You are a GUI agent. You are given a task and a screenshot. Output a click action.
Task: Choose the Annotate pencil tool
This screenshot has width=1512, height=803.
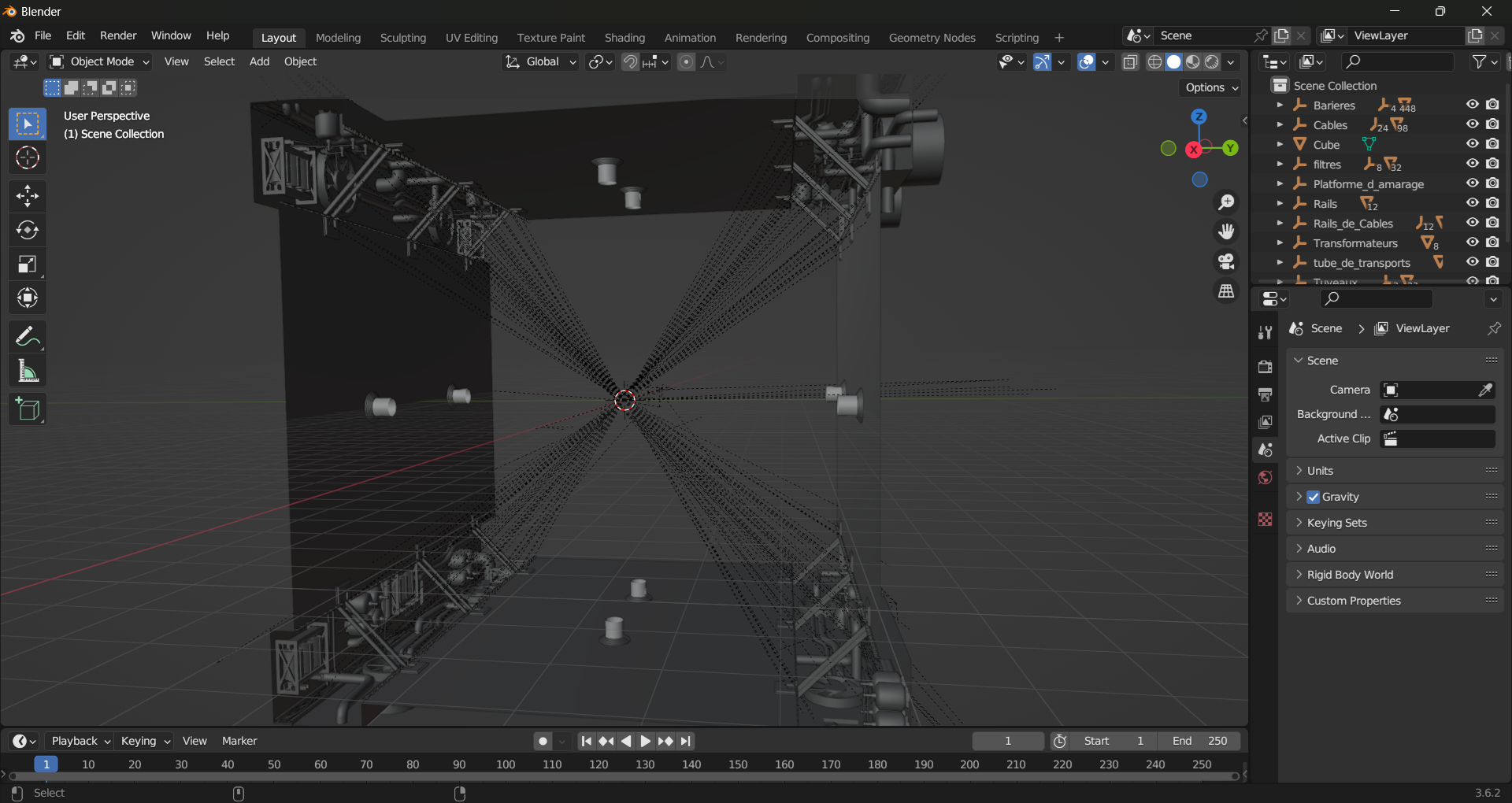[x=28, y=337]
